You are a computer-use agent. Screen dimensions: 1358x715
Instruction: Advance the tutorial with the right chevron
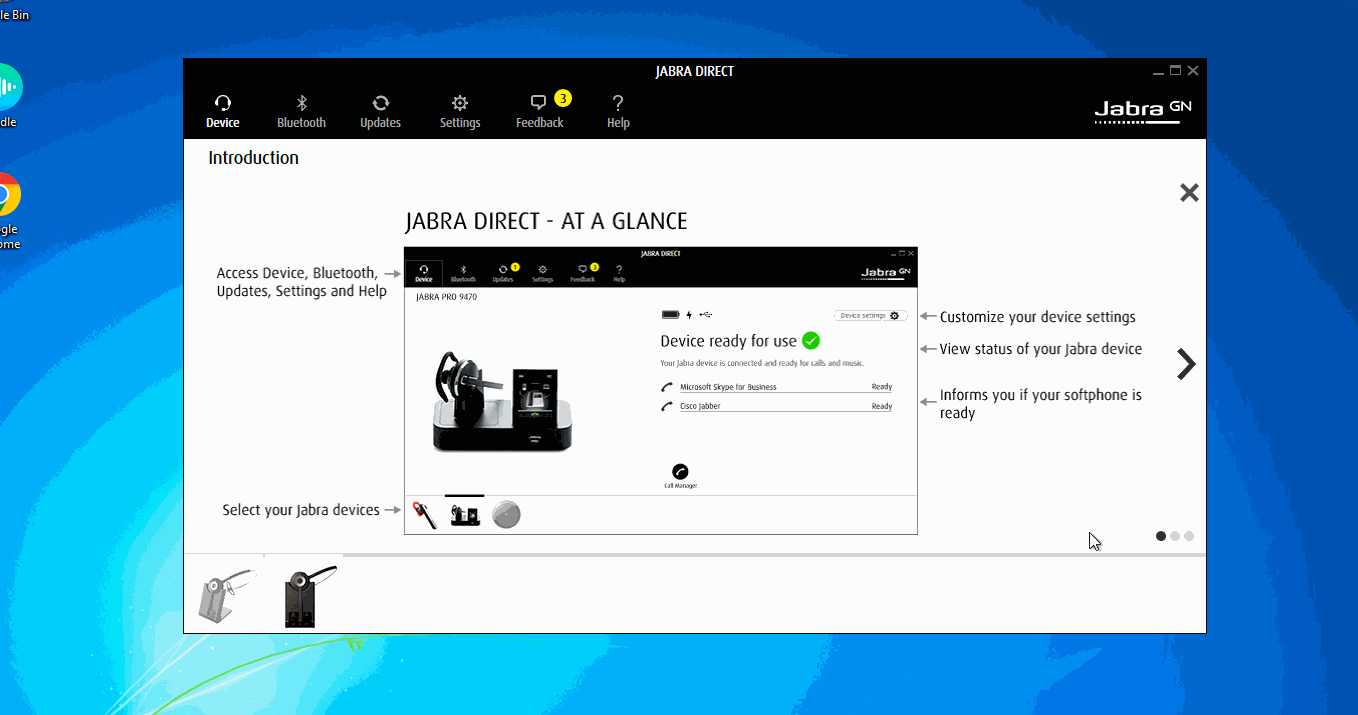pyautogui.click(x=1185, y=364)
